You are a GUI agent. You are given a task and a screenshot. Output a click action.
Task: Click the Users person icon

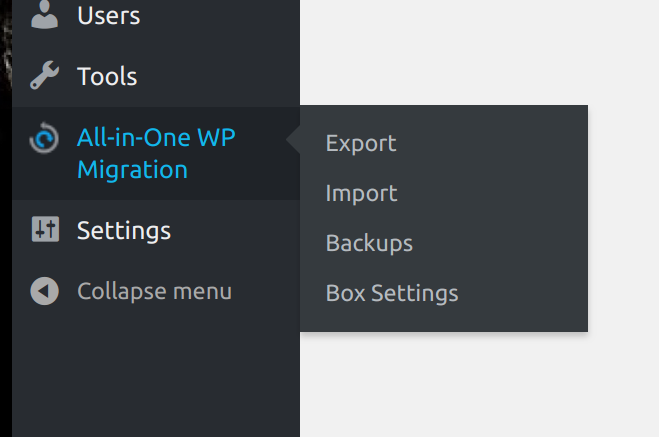pos(44,15)
